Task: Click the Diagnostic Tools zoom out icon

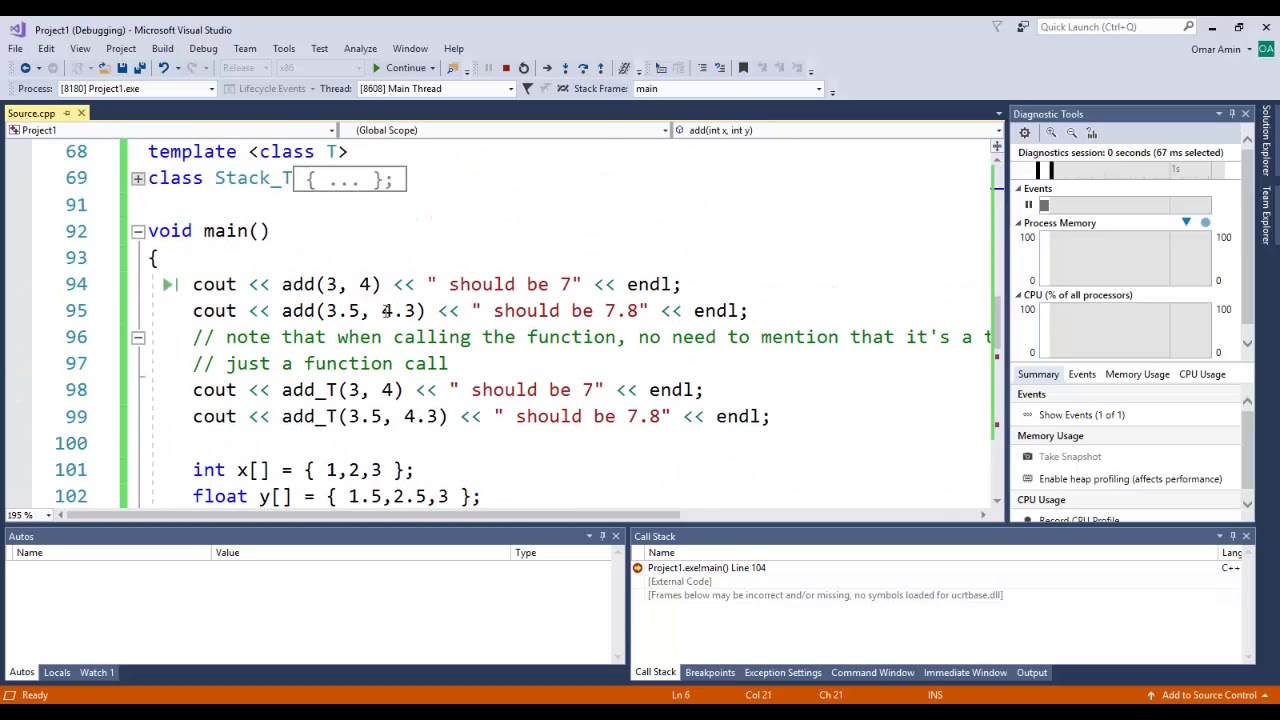Action: coord(1071,133)
